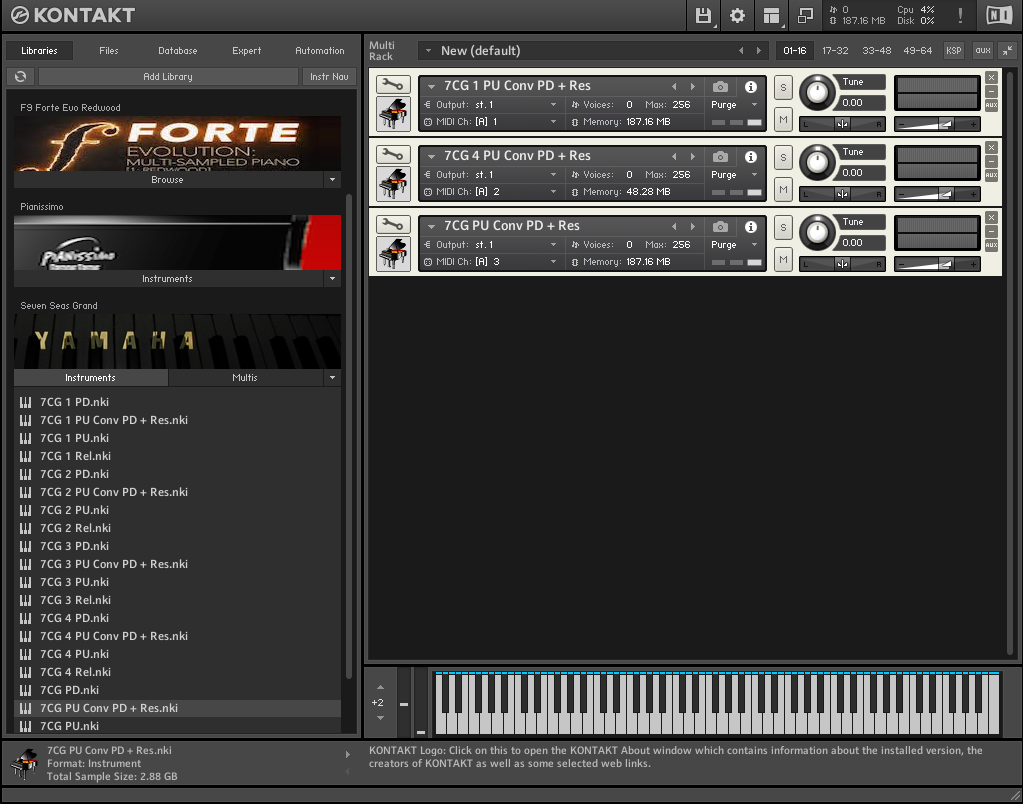Switch to the Database tab
This screenshot has height=804, width=1023.
(177, 50)
